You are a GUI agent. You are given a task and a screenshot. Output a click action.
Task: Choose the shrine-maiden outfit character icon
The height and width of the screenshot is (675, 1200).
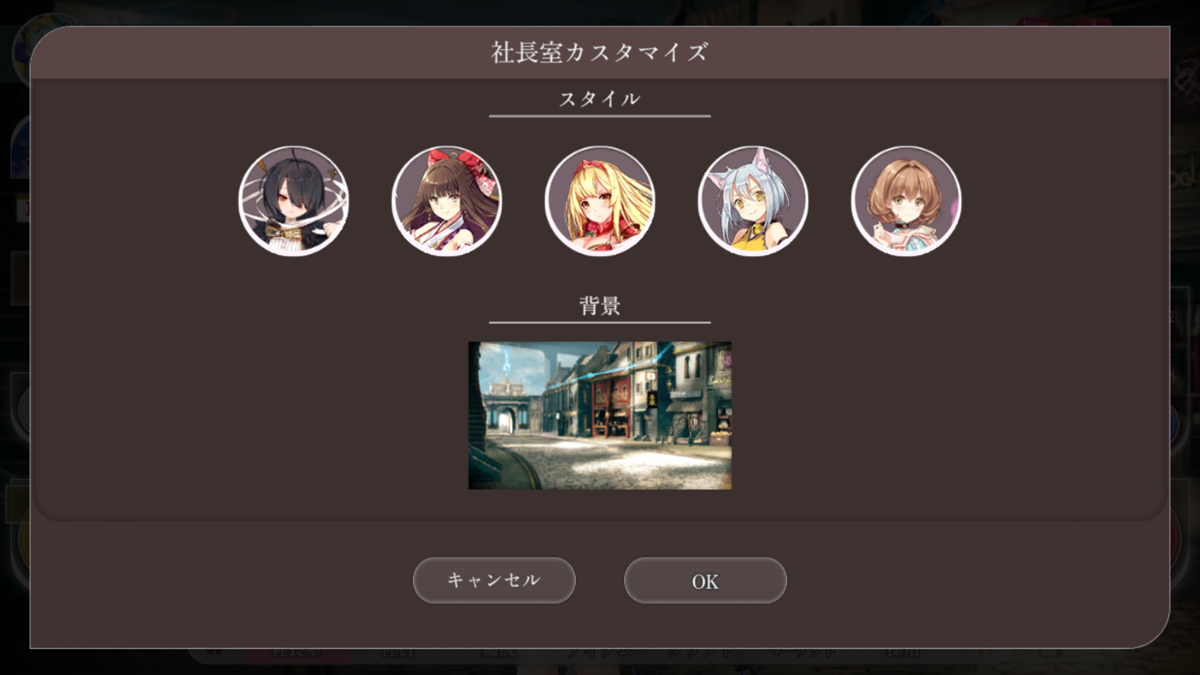pos(447,201)
